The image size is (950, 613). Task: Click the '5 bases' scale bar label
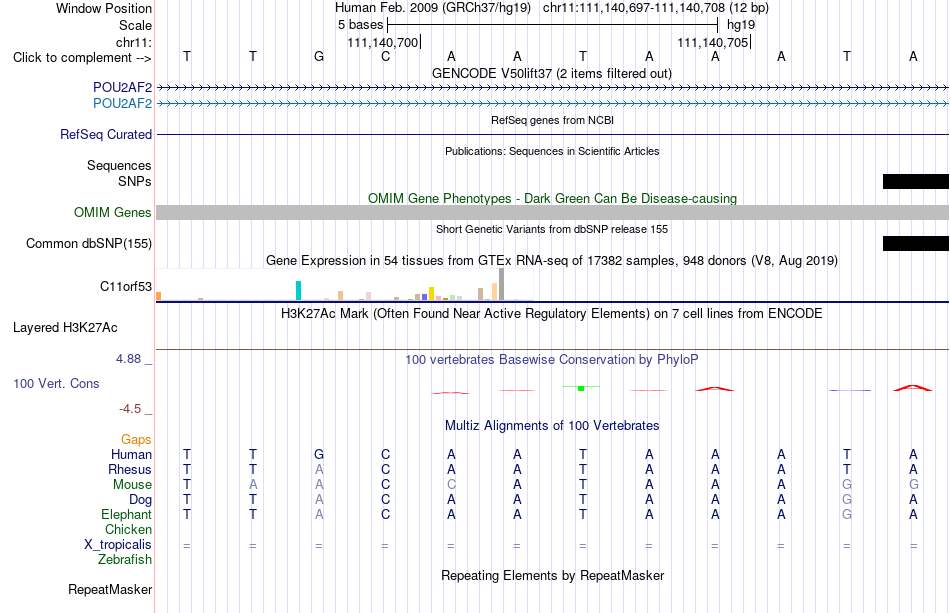click(360, 25)
